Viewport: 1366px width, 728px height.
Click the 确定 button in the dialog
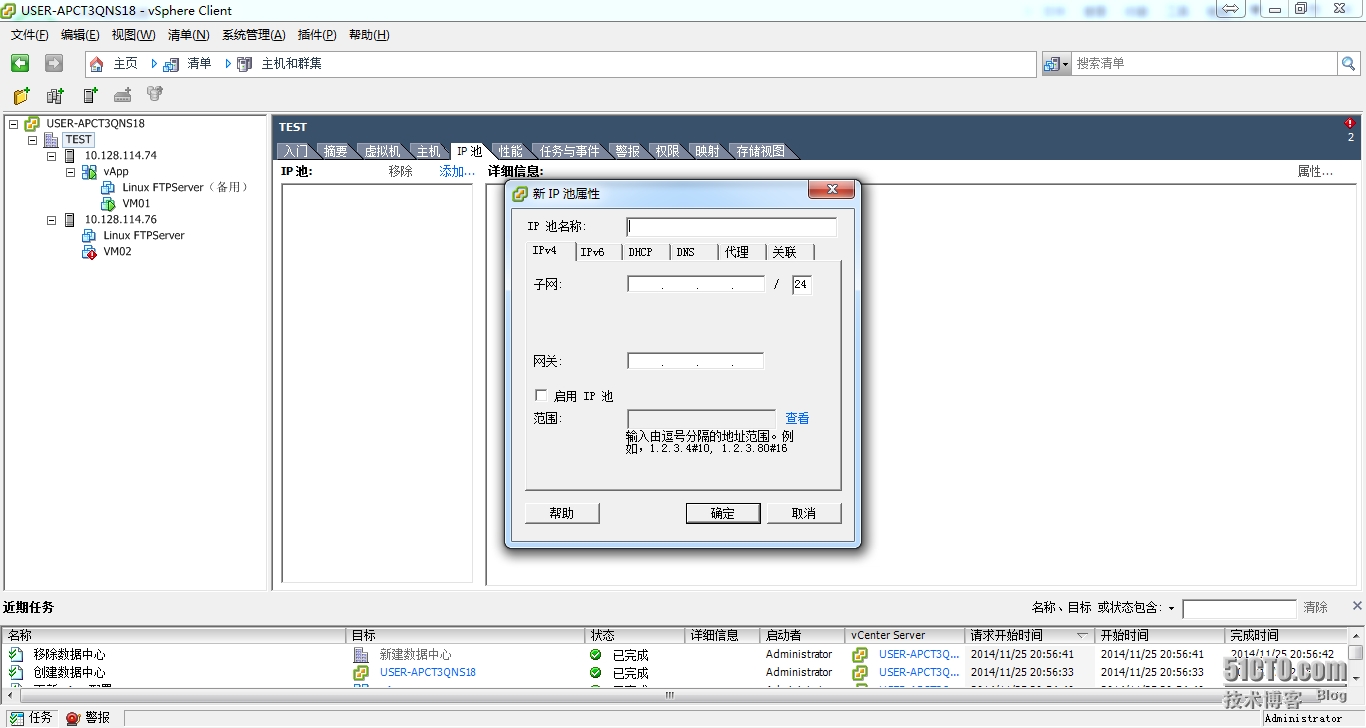pyautogui.click(x=723, y=513)
